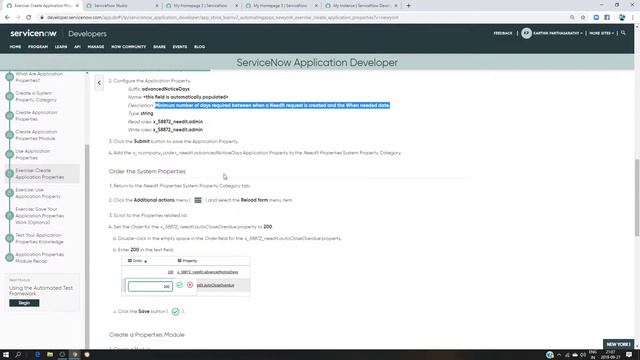Click the Additional actions hamburger image
The width and height of the screenshot is (640, 360).
[x=198, y=200]
